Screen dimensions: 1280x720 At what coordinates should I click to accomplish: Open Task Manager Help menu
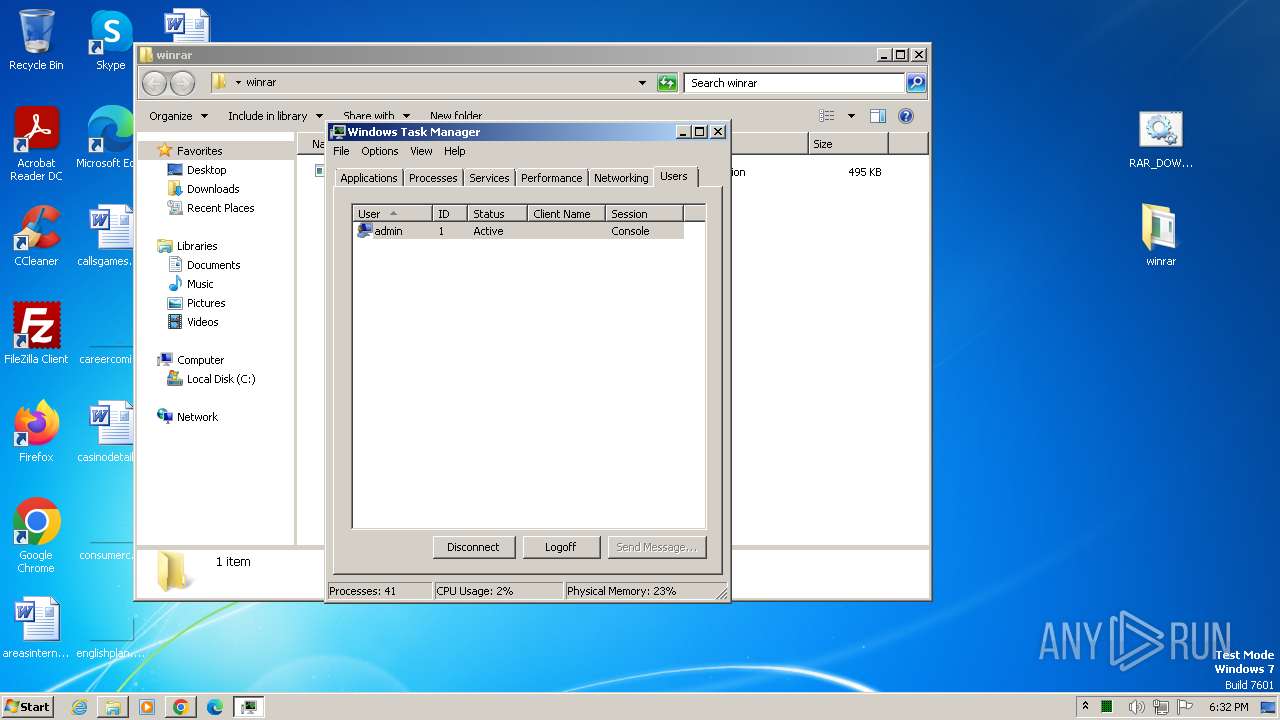455,151
